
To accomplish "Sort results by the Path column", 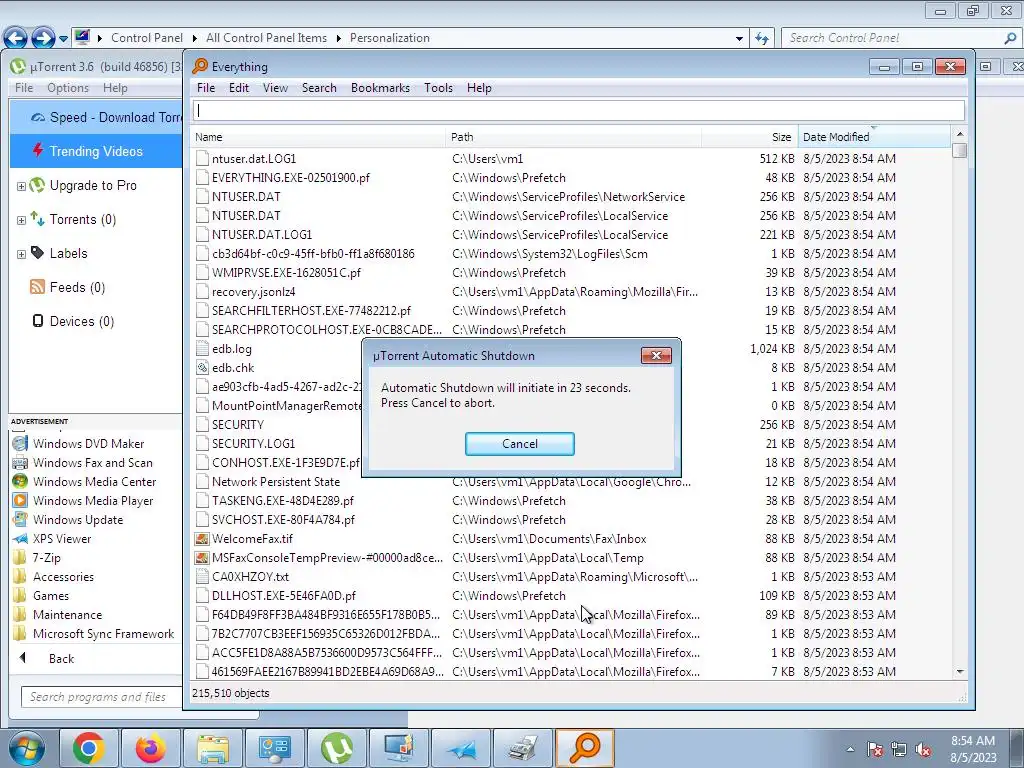I will pos(574,137).
